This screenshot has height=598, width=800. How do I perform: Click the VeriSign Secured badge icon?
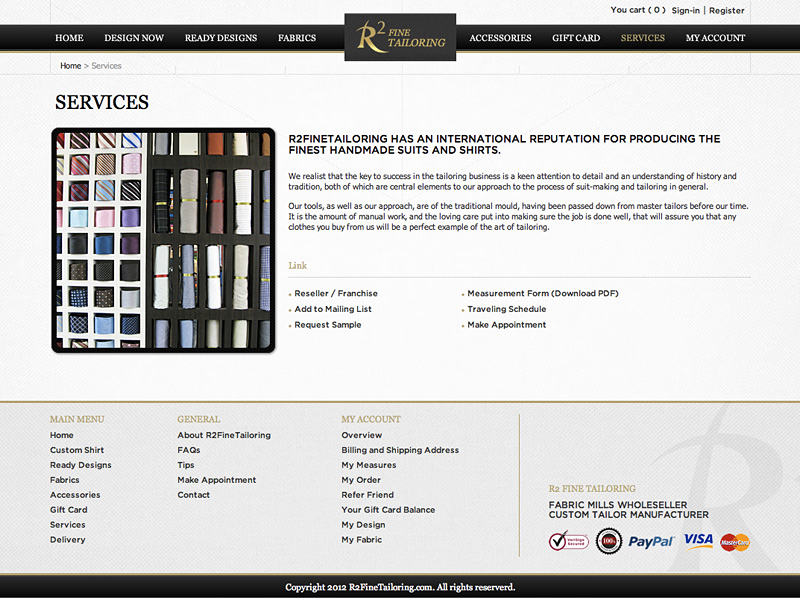(x=568, y=541)
